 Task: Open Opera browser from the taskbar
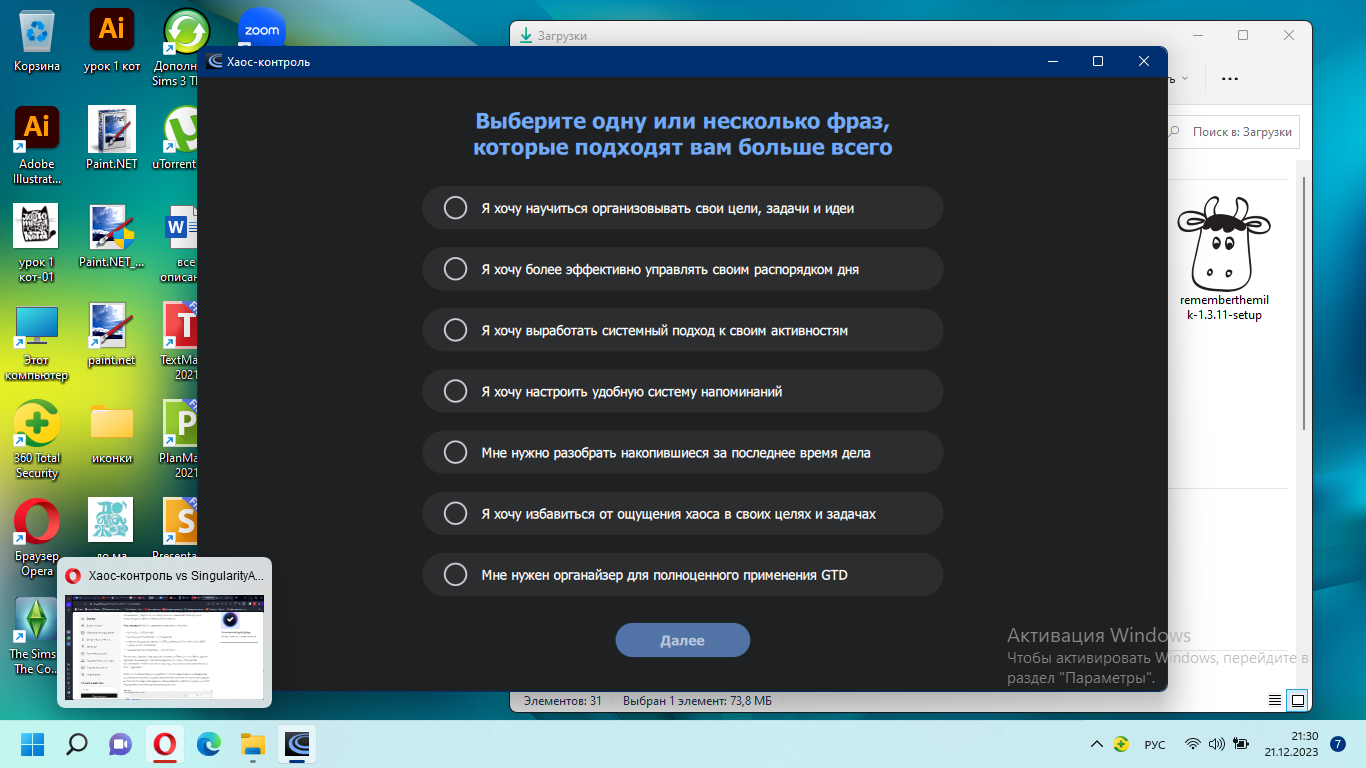(165, 744)
